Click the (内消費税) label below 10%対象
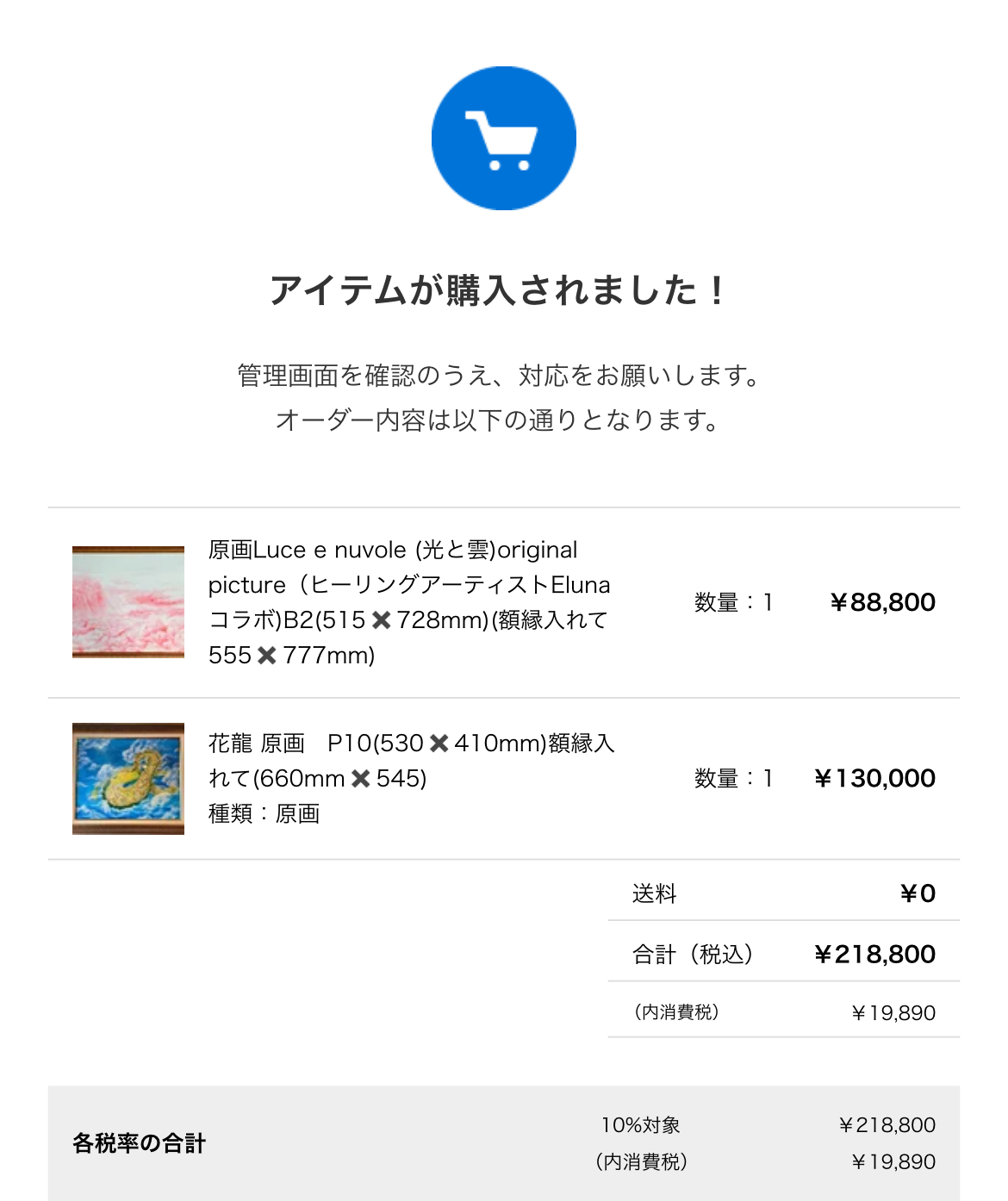Viewport: 1008px width, 1201px height. pyautogui.click(x=641, y=1162)
